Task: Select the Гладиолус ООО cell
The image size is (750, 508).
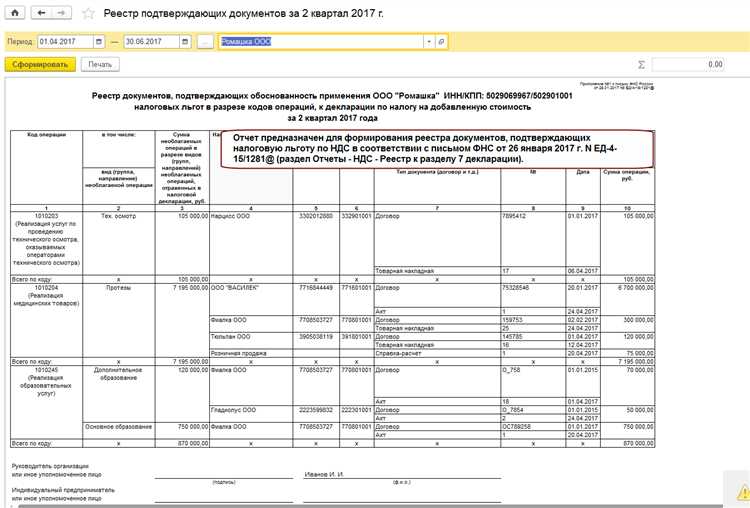Action: click(251, 414)
